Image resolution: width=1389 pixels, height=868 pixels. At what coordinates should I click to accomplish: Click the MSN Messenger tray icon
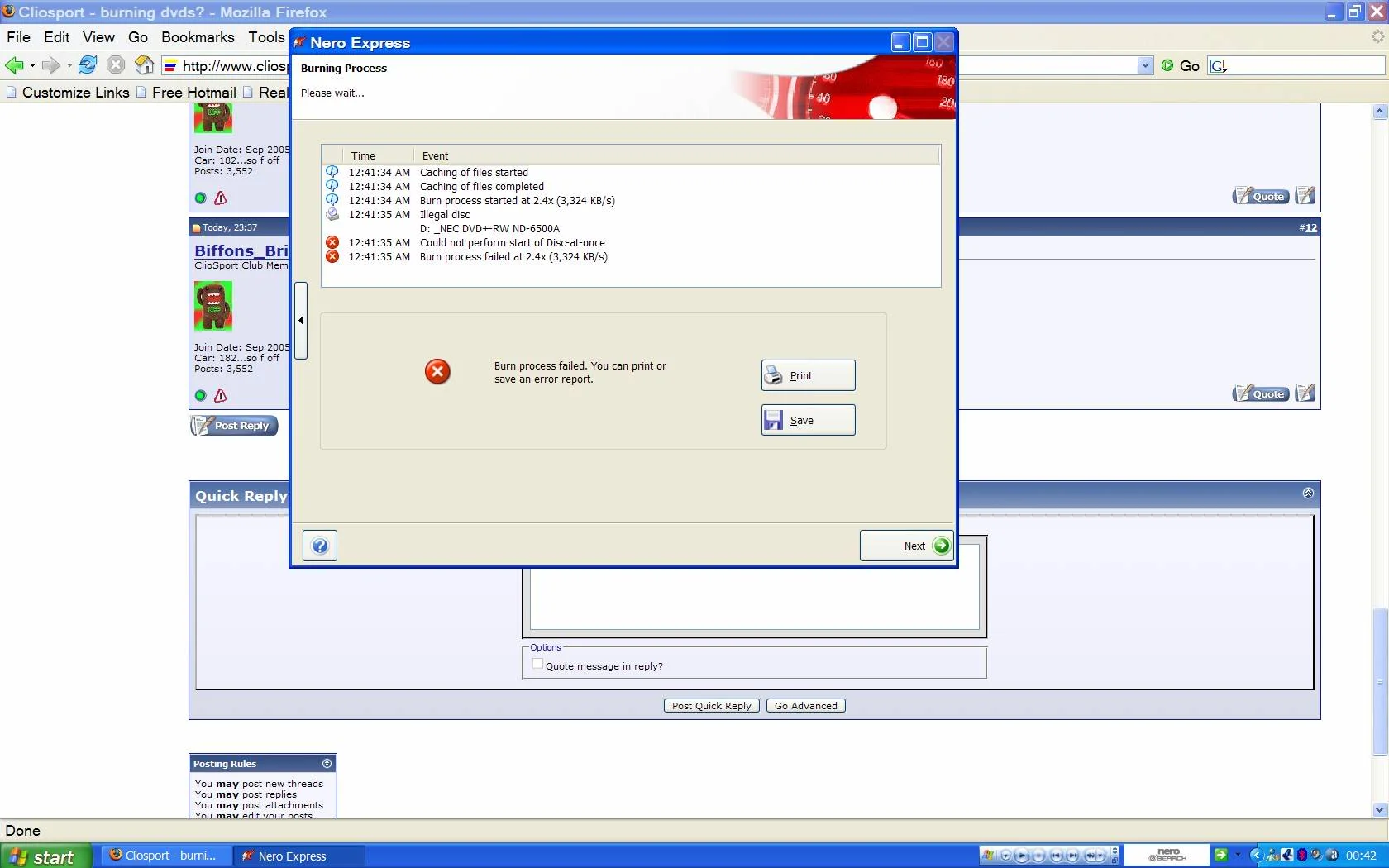(x=1272, y=855)
